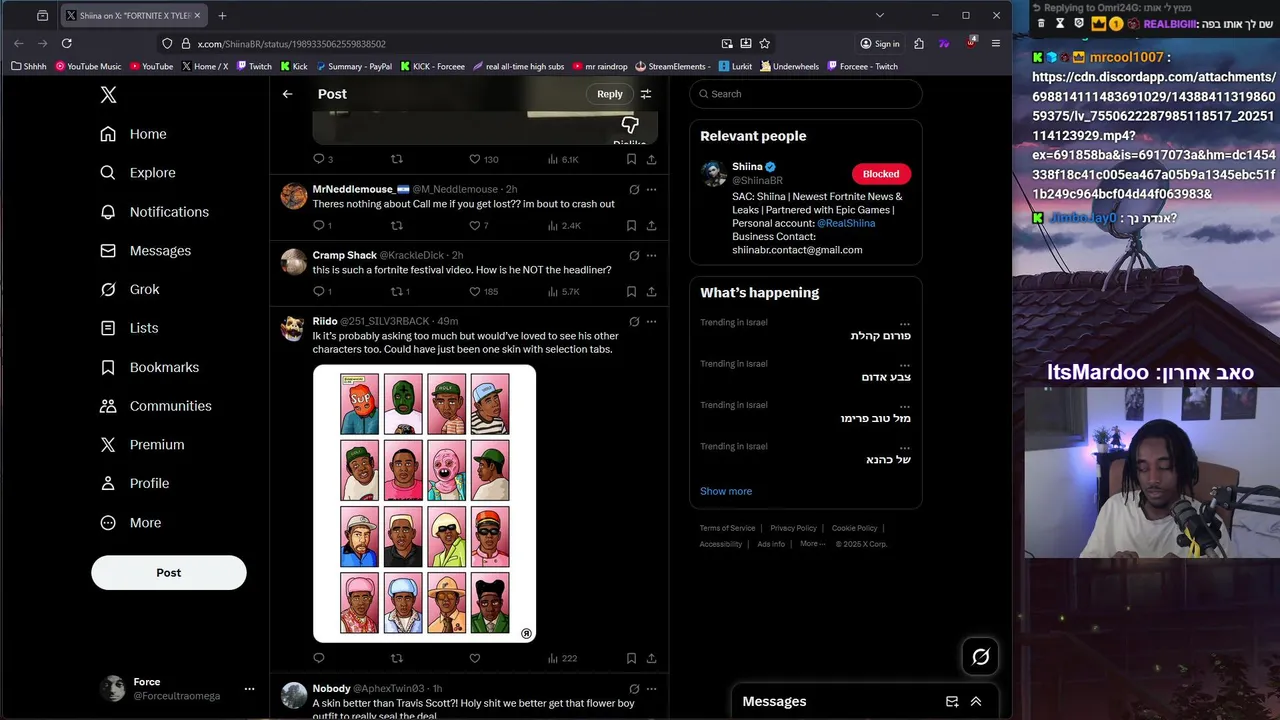Screen dimensions: 1280x720
Task: Click Show more under What's happening
Action: pos(726,491)
